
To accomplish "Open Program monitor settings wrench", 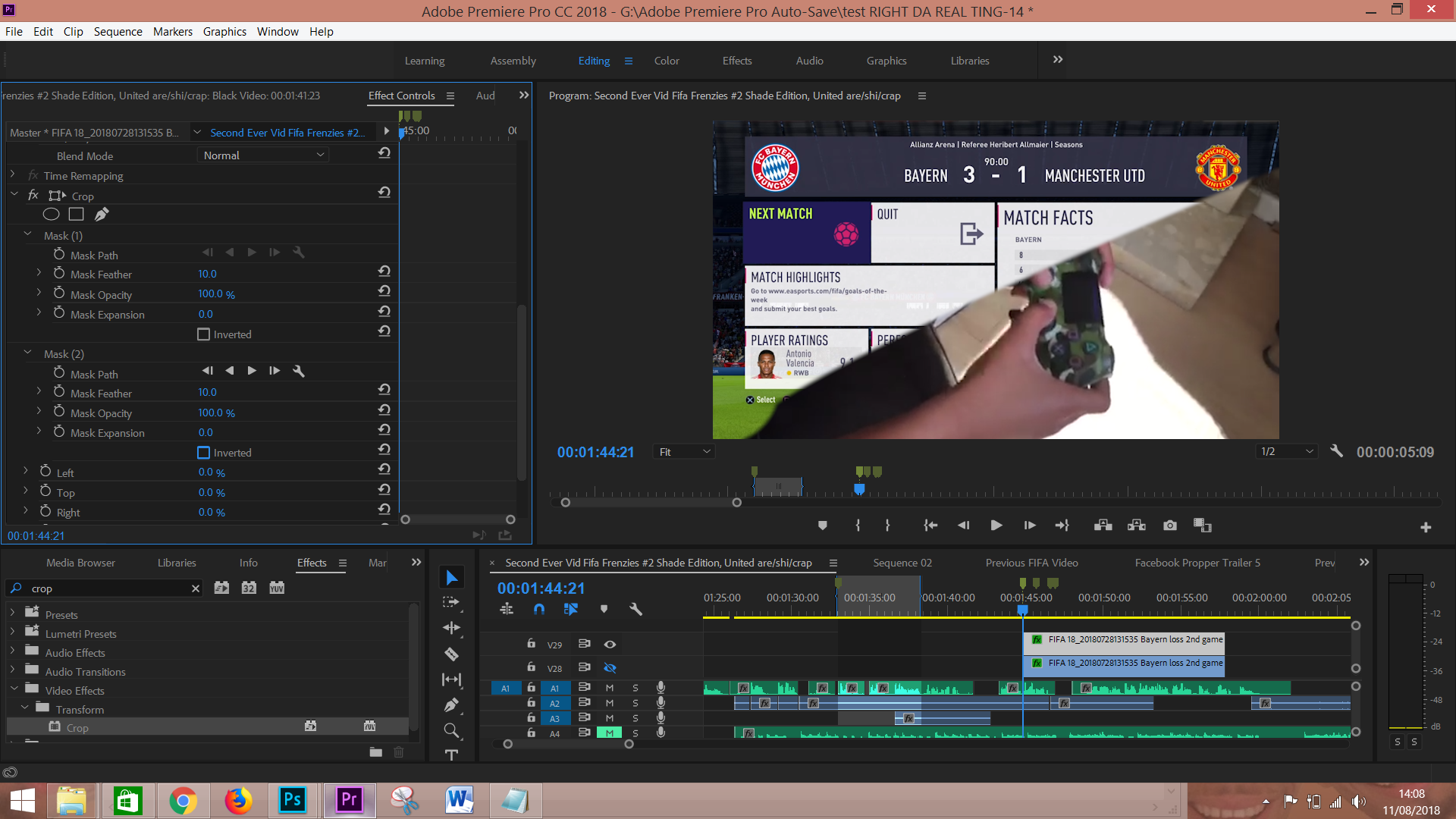I will pyautogui.click(x=1337, y=451).
